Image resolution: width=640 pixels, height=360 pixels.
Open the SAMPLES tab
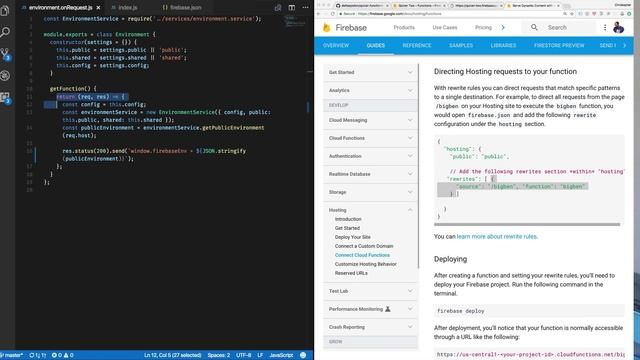pos(461,46)
